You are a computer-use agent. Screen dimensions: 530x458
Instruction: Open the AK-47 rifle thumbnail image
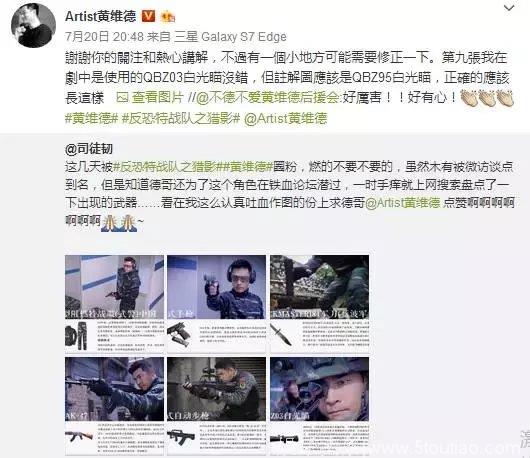[115, 406]
